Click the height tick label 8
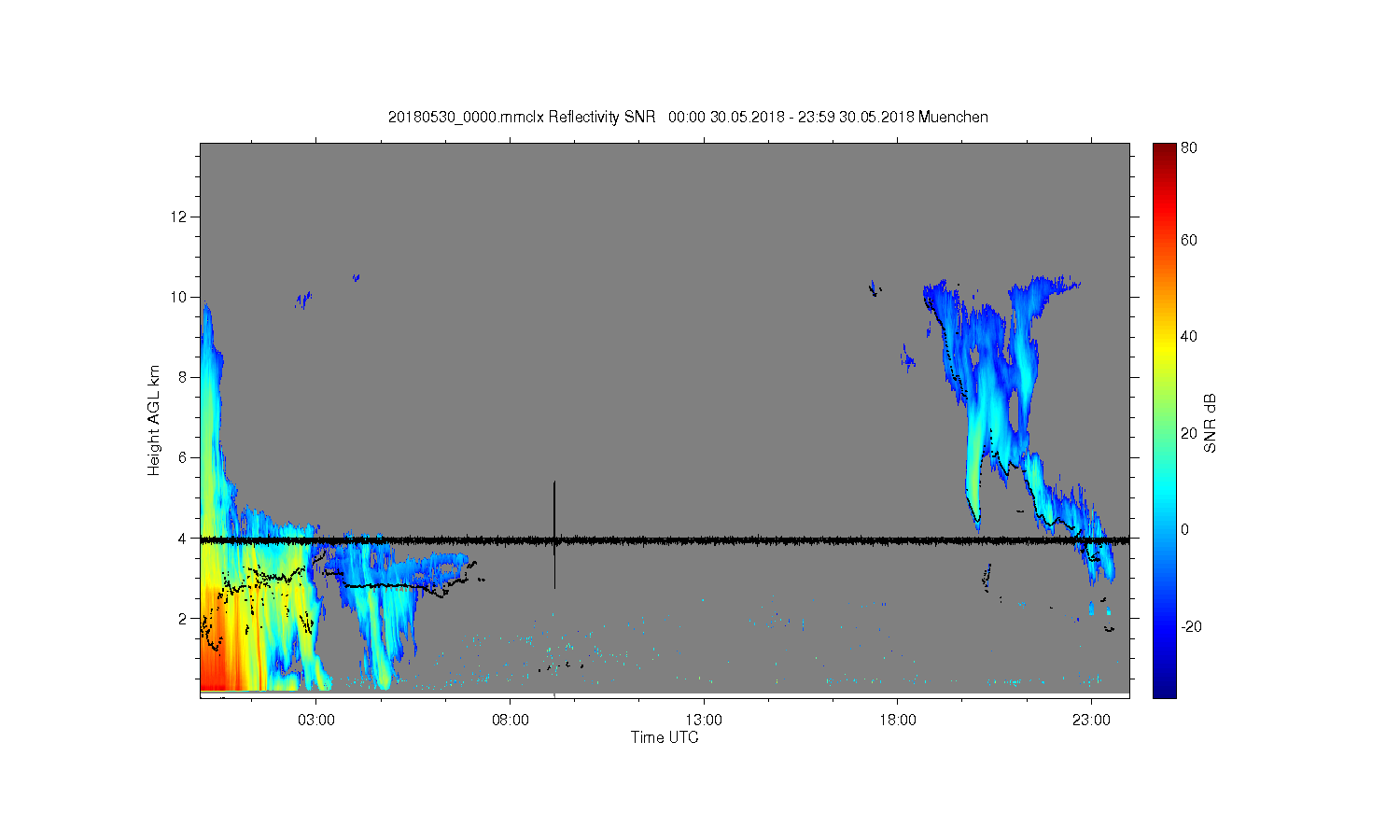The width and height of the screenshot is (1400, 840). pyautogui.click(x=183, y=377)
